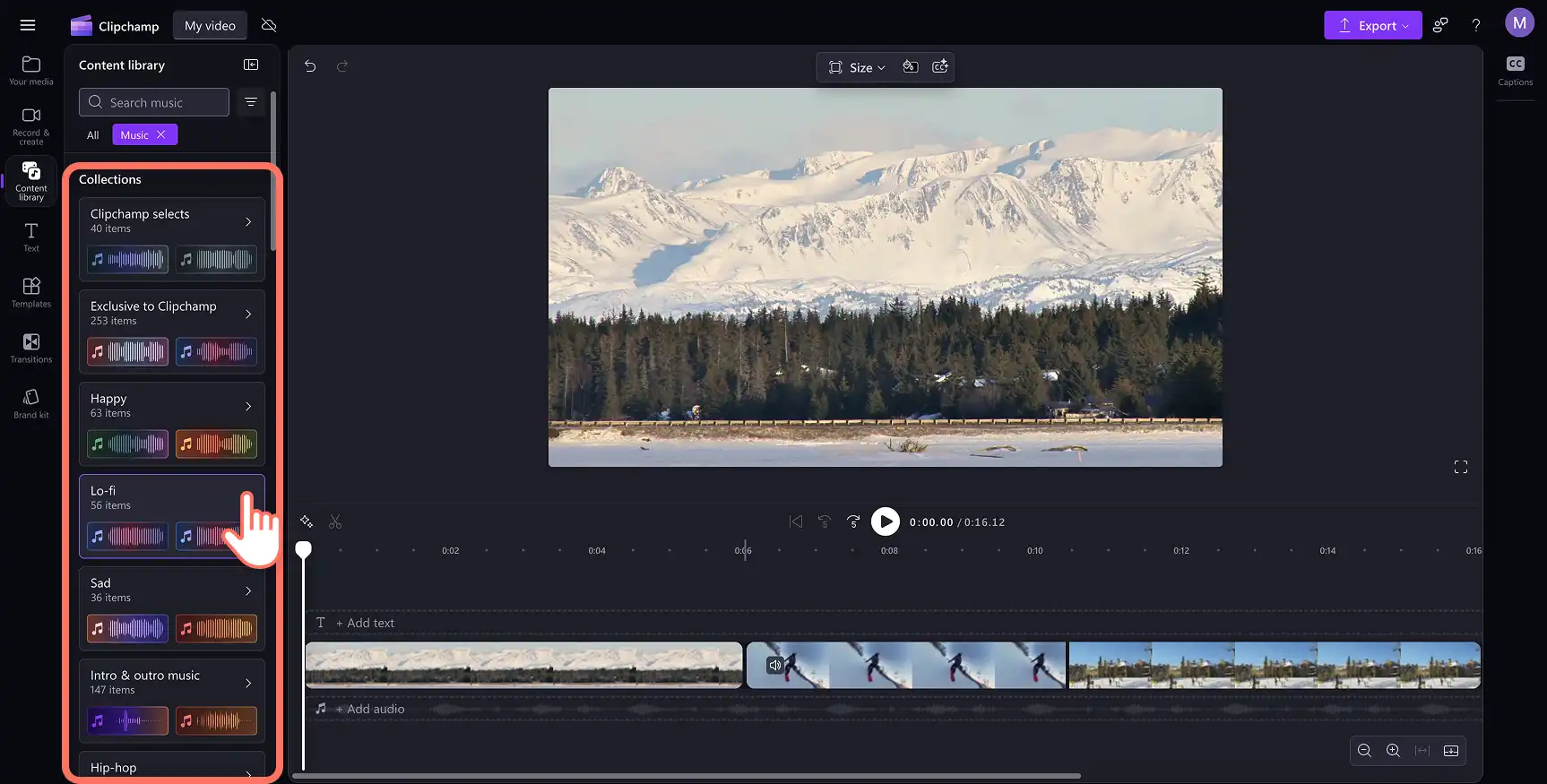The image size is (1547, 784).
Task: Open Record & create panel
Action: (x=30, y=126)
